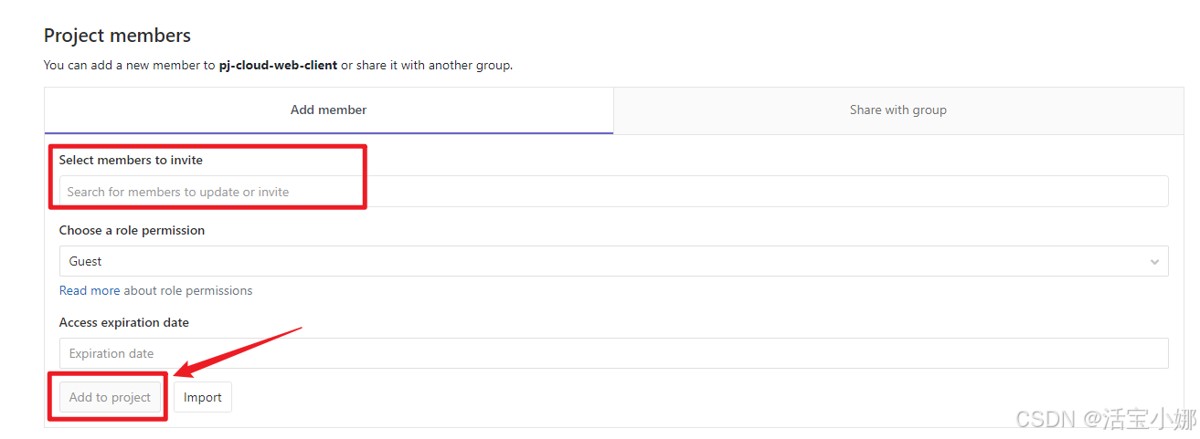Switch to the Add member tab

(328, 110)
